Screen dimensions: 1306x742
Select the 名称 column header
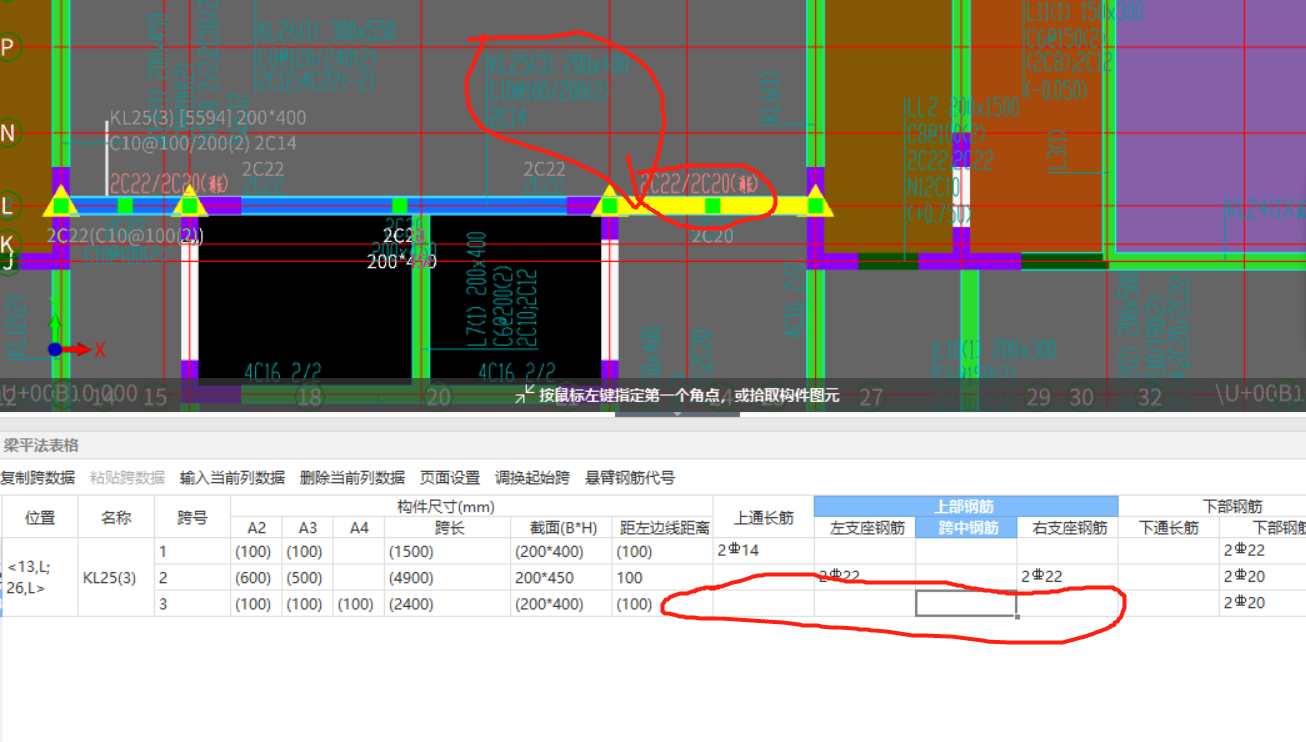(x=116, y=517)
